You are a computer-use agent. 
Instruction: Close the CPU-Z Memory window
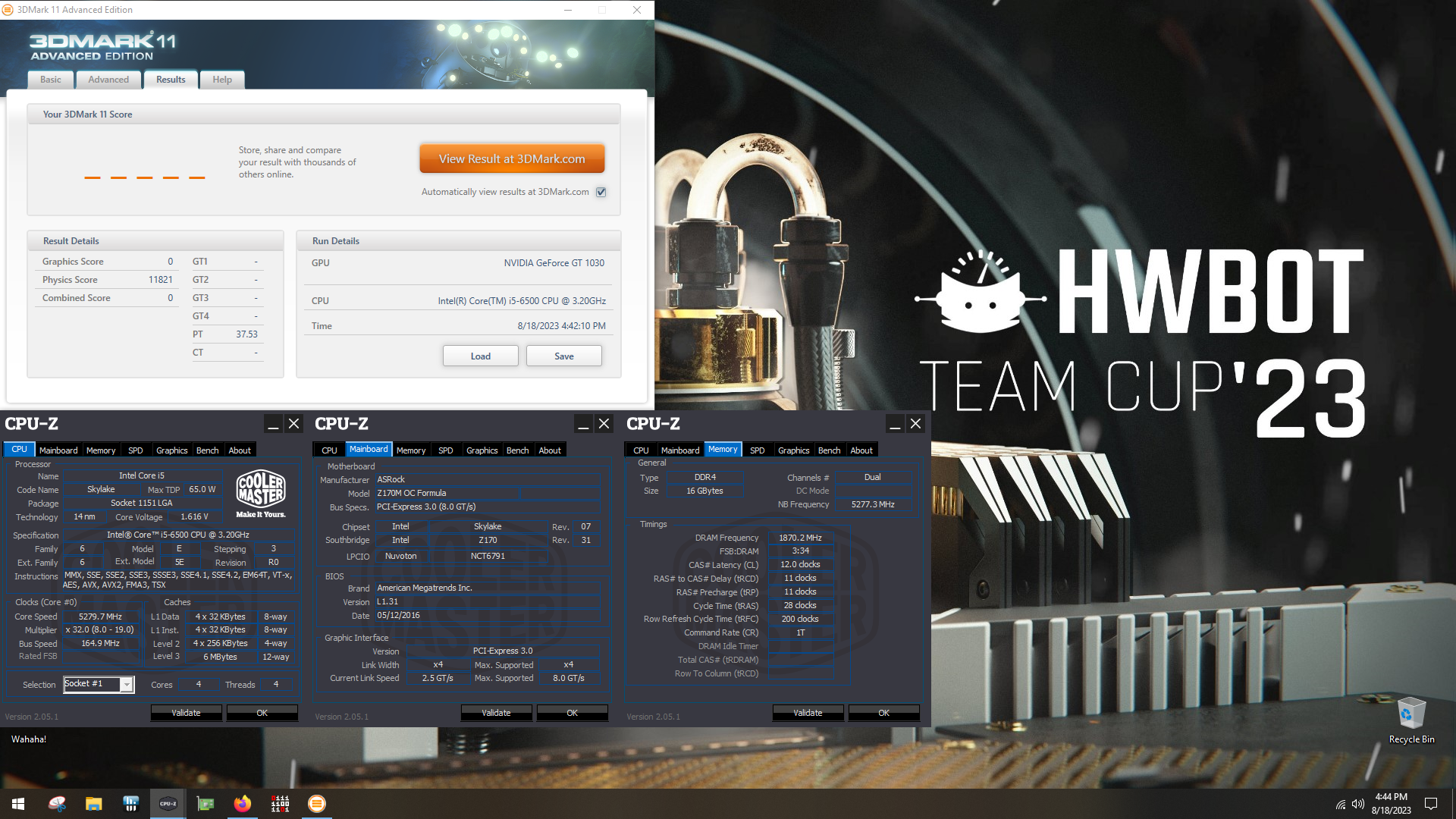coord(916,424)
